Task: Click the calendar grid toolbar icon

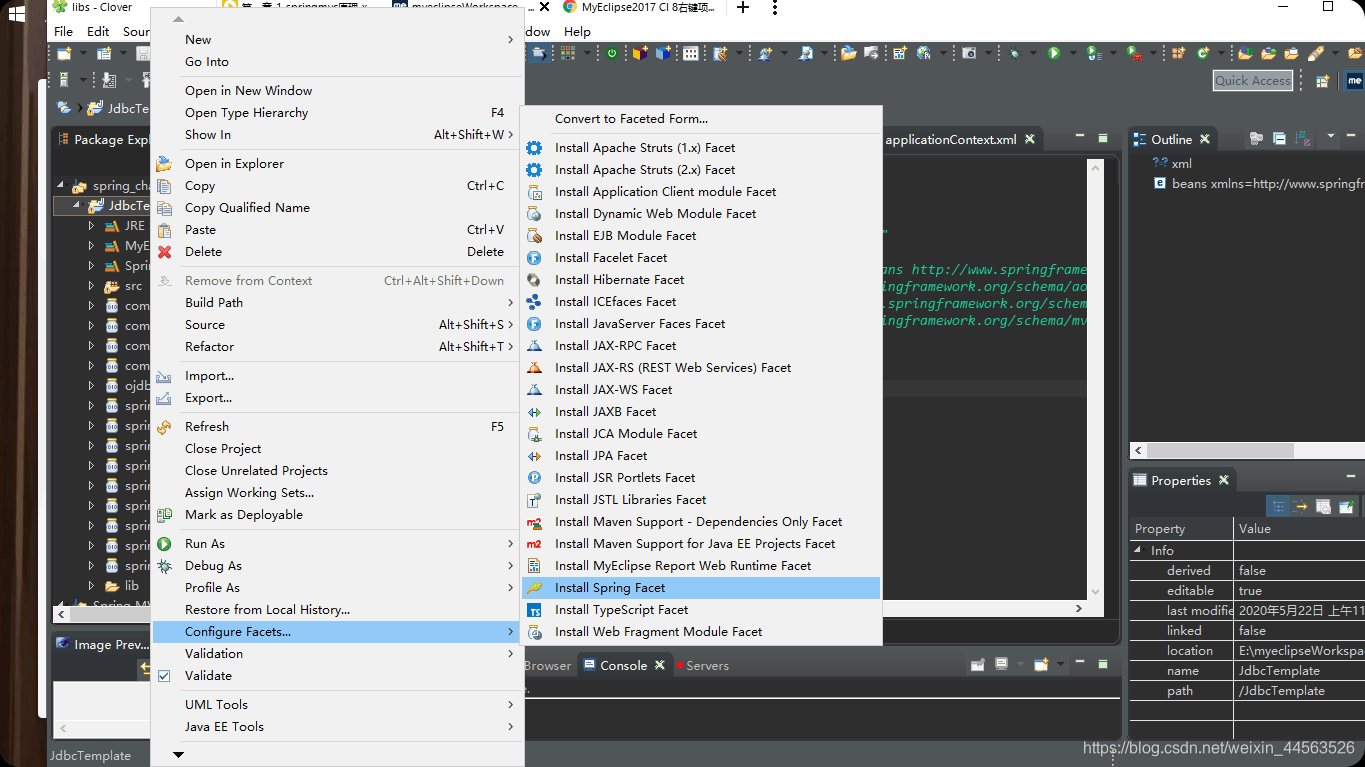Action: (x=690, y=53)
